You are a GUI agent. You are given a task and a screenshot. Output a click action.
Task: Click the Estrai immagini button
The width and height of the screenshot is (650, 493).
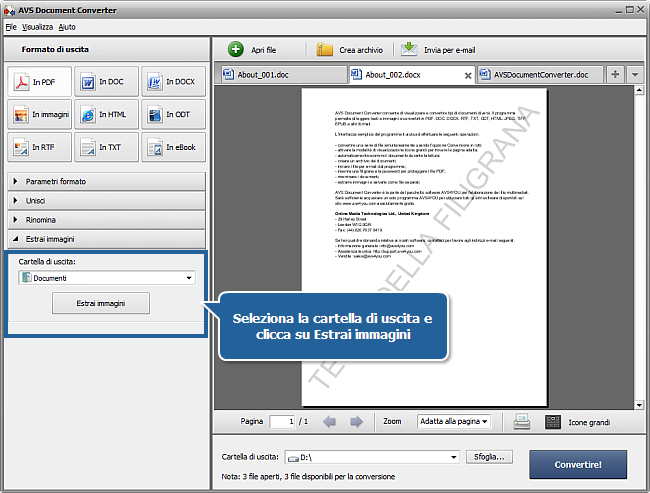coord(101,303)
